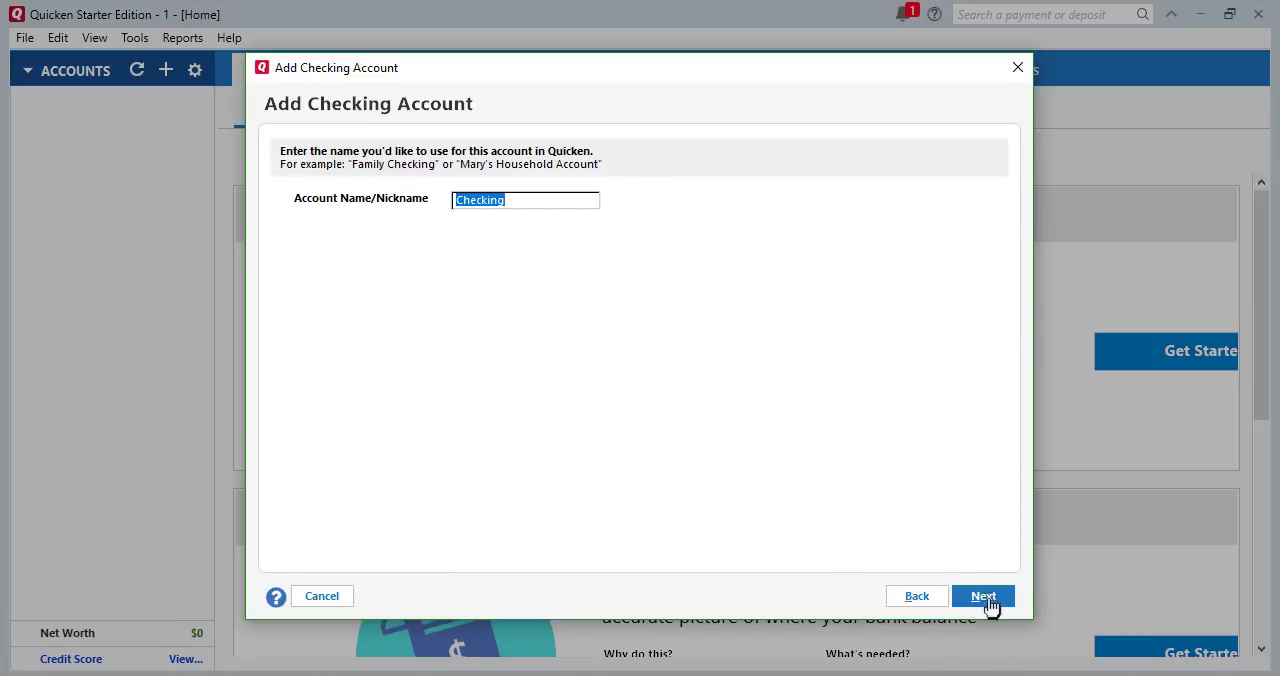Click the scrollbar up arrow
This screenshot has width=1280, height=676.
coord(1261,182)
